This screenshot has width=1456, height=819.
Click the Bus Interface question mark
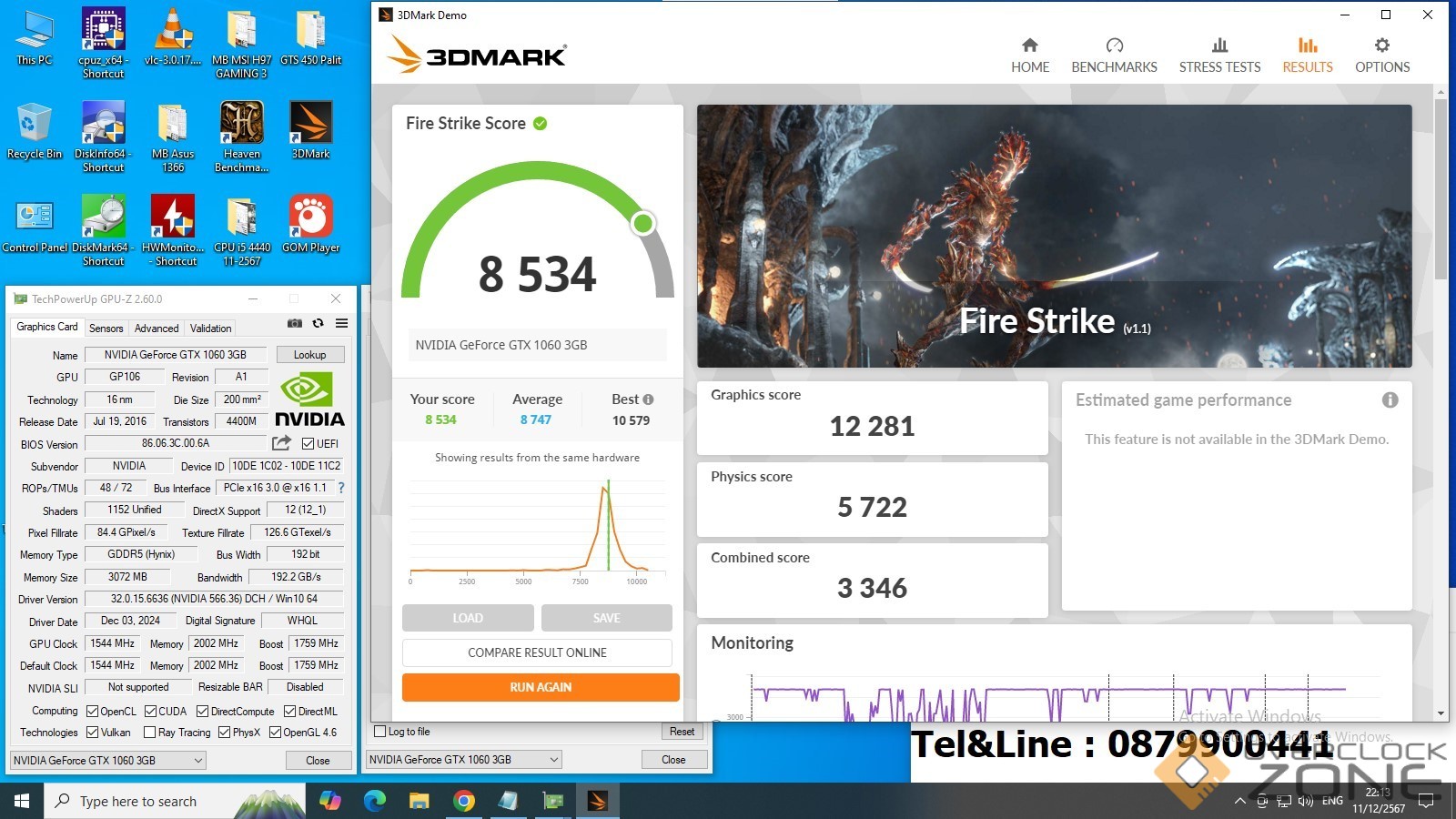click(341, 488)
